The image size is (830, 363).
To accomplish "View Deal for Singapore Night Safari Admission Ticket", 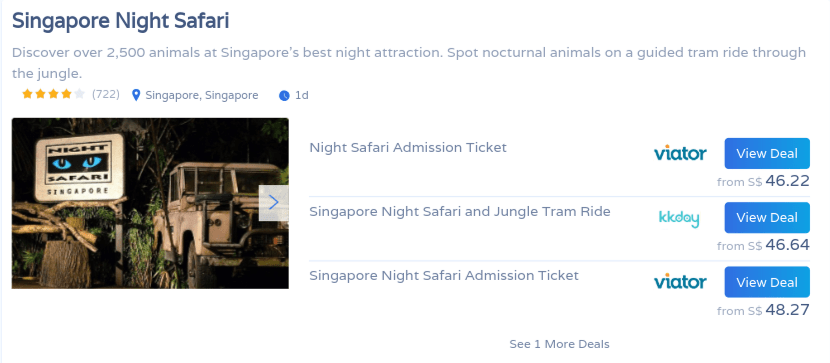I will (767, 282).
